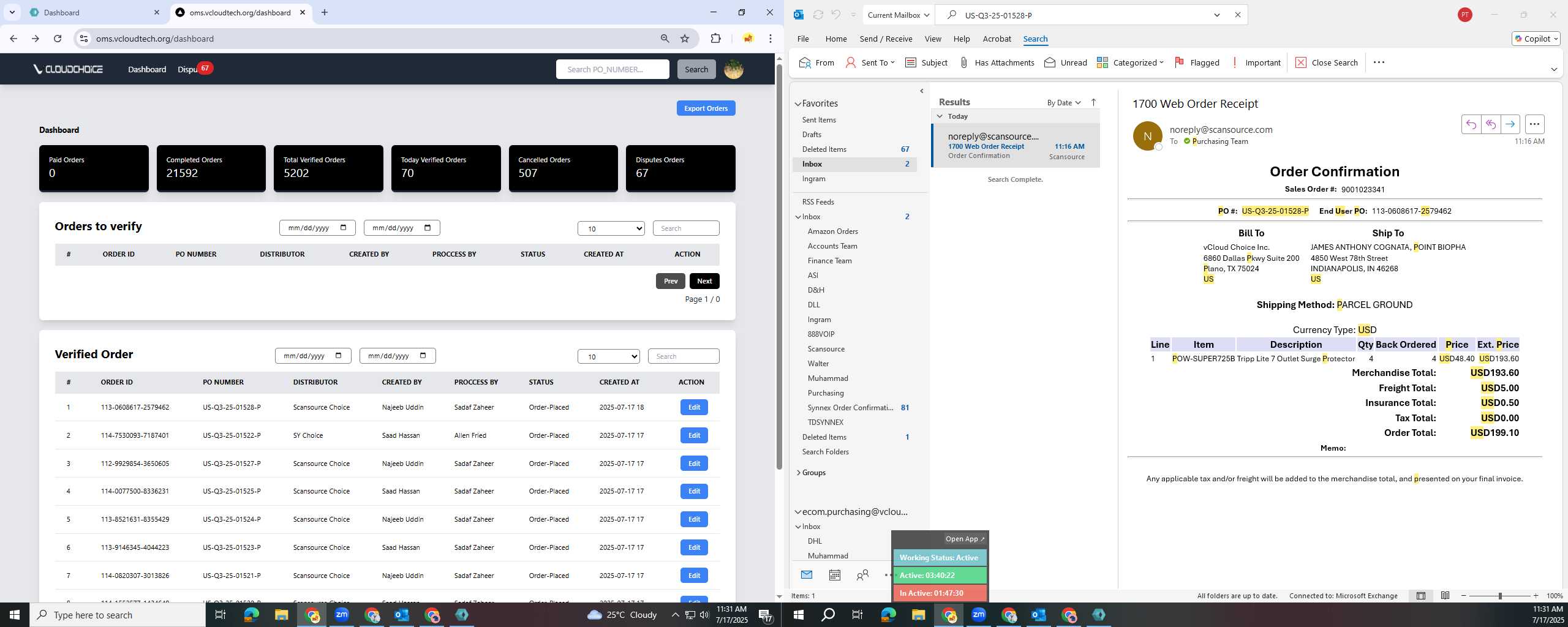Expand the Groups section

click(x=799, y=473)
